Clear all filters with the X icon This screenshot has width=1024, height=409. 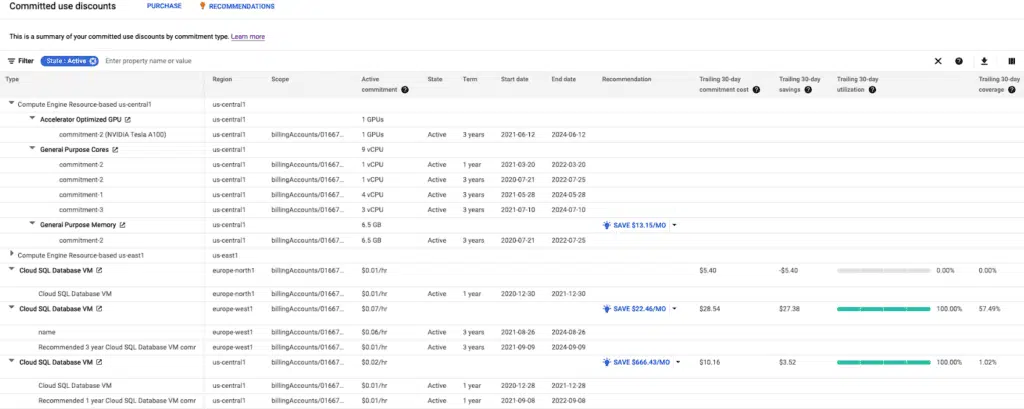pyautogui.click(x=938, y=61)
